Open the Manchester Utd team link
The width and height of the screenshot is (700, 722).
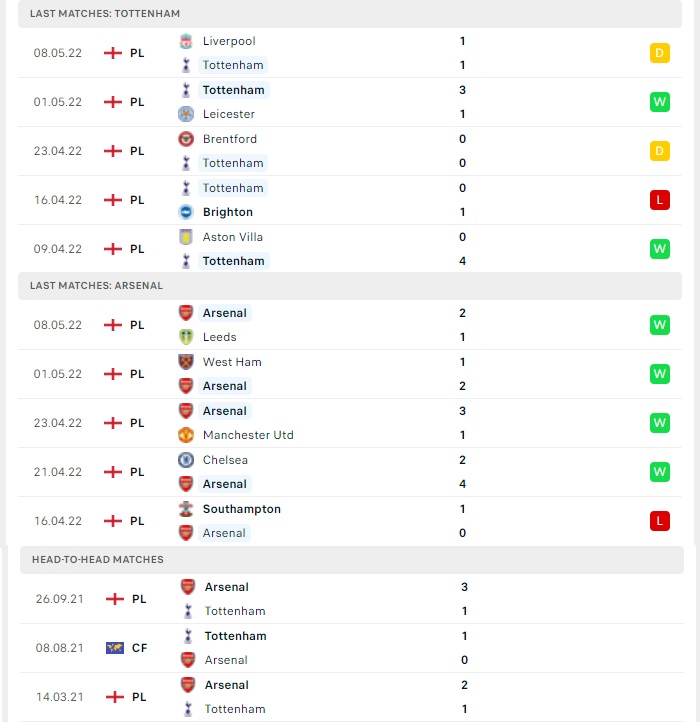coord(248,435)
